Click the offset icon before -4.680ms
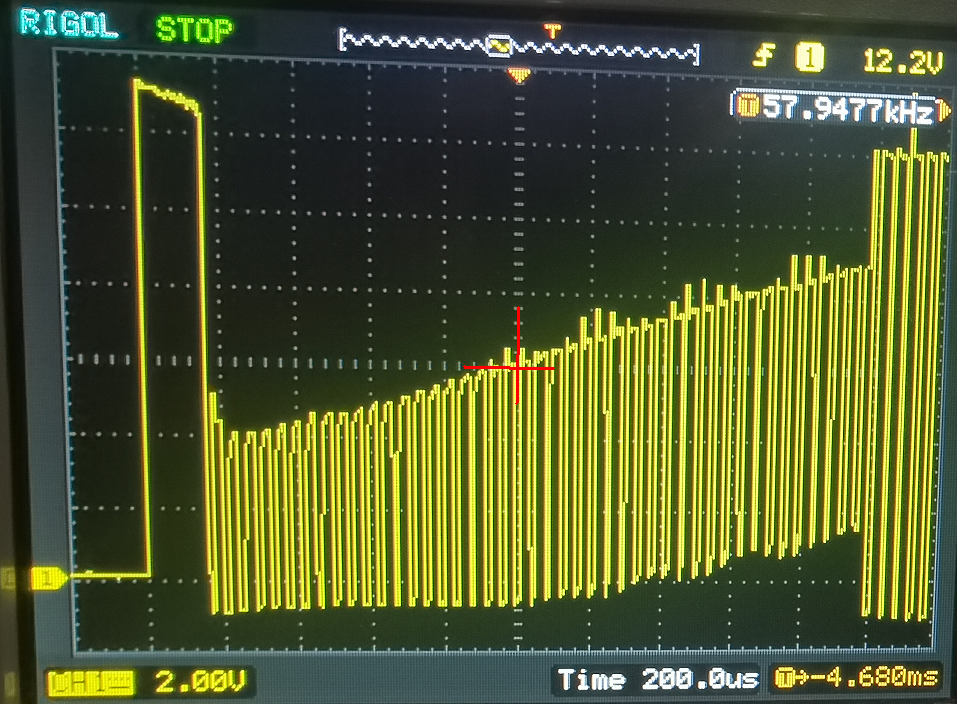The height and width of the screenshot is (704, 957). click(x=785, y=678)
